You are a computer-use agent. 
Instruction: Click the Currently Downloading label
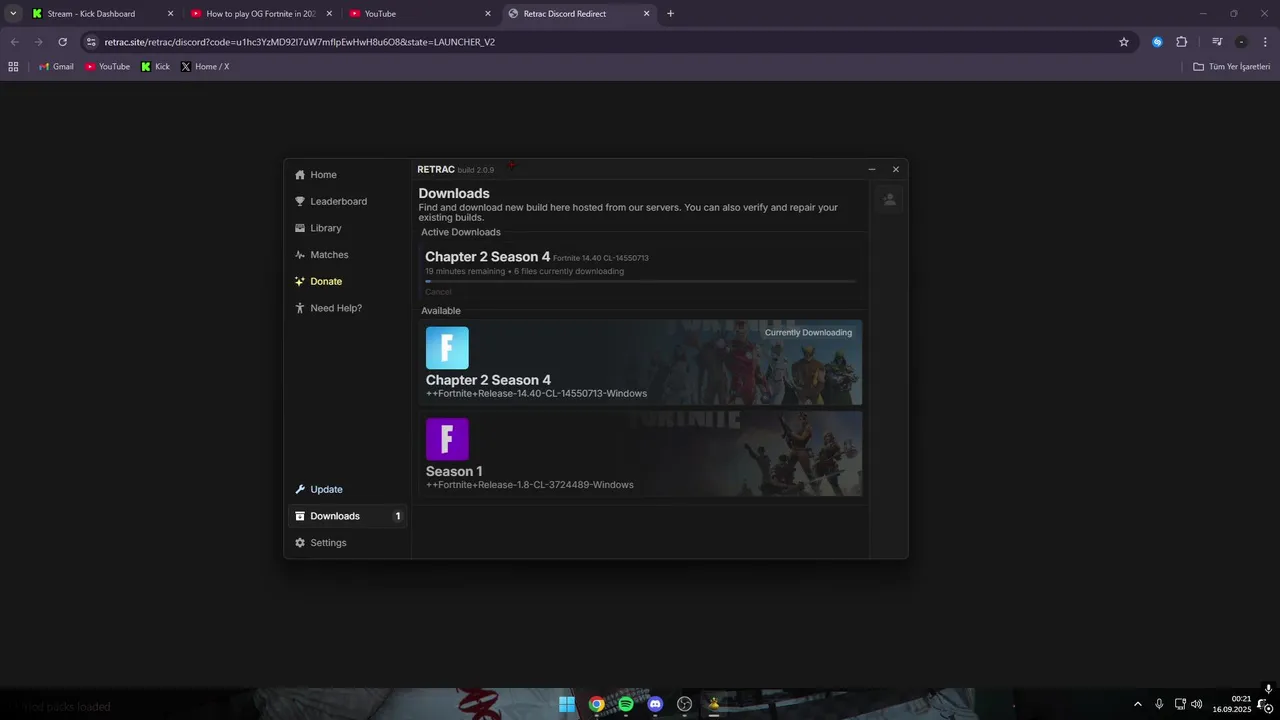pyautogui.click(x=808, y=333)
